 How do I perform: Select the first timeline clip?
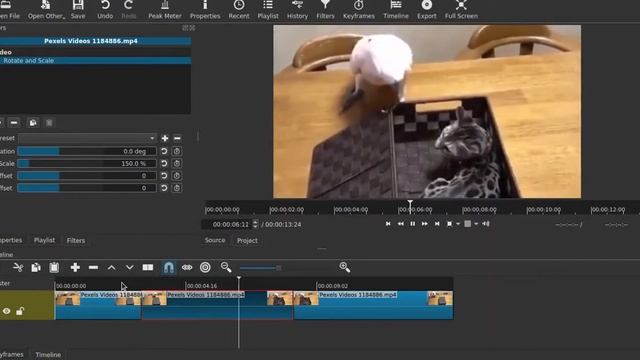(x=98, y=305)
